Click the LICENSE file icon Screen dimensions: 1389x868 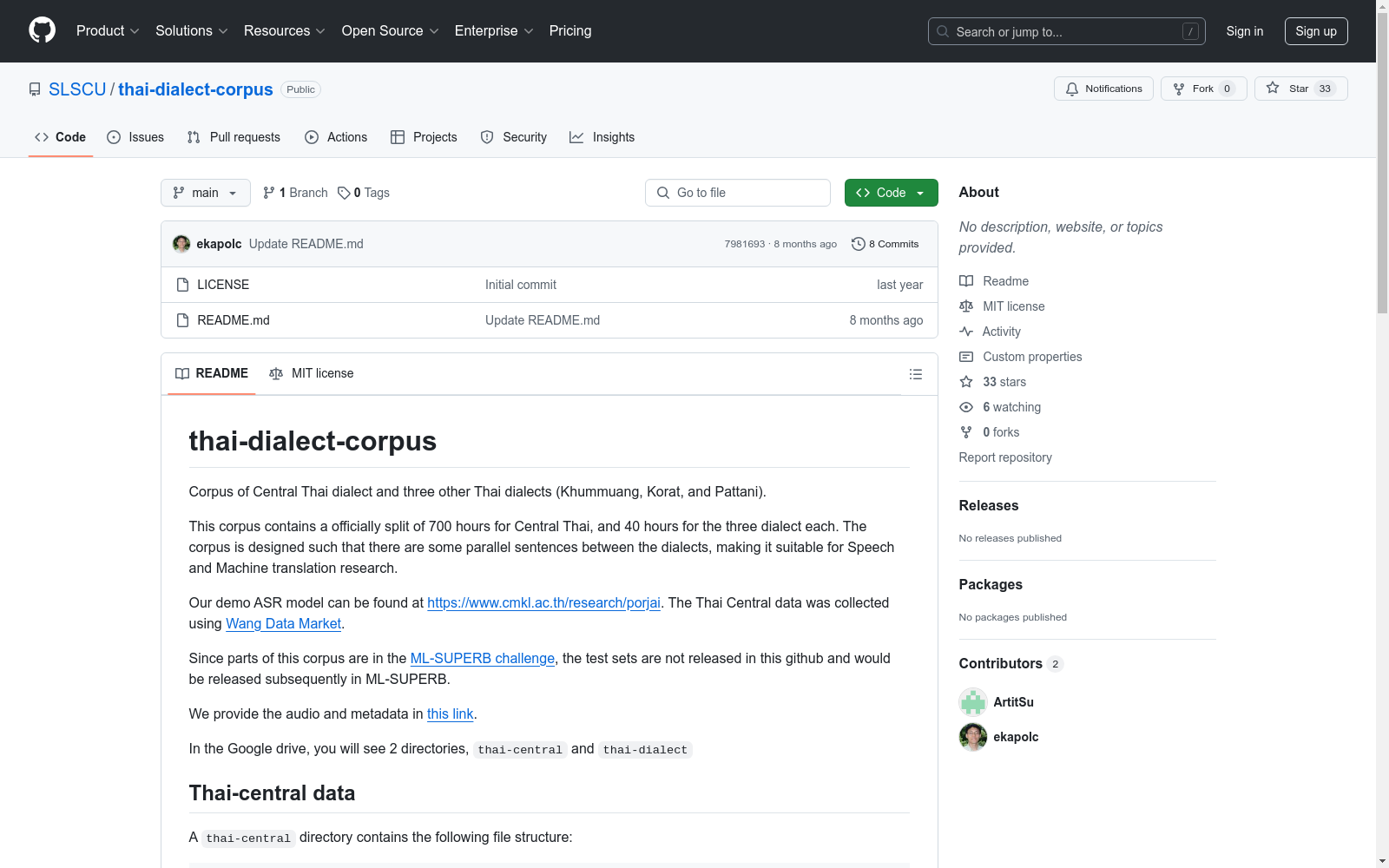(182, 285)
